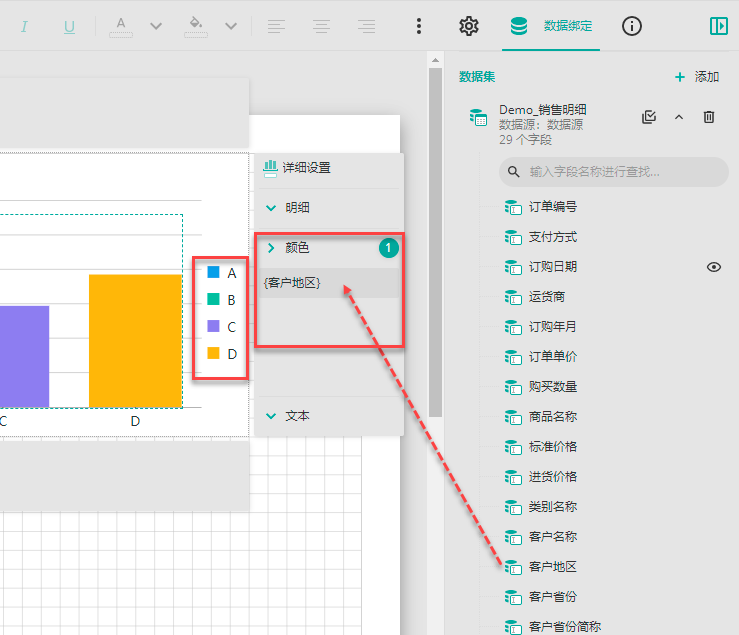This screenshot has width=739, height=635.
Task: Toggle the right side panel collapse
Action: click(x=718, y=27)
